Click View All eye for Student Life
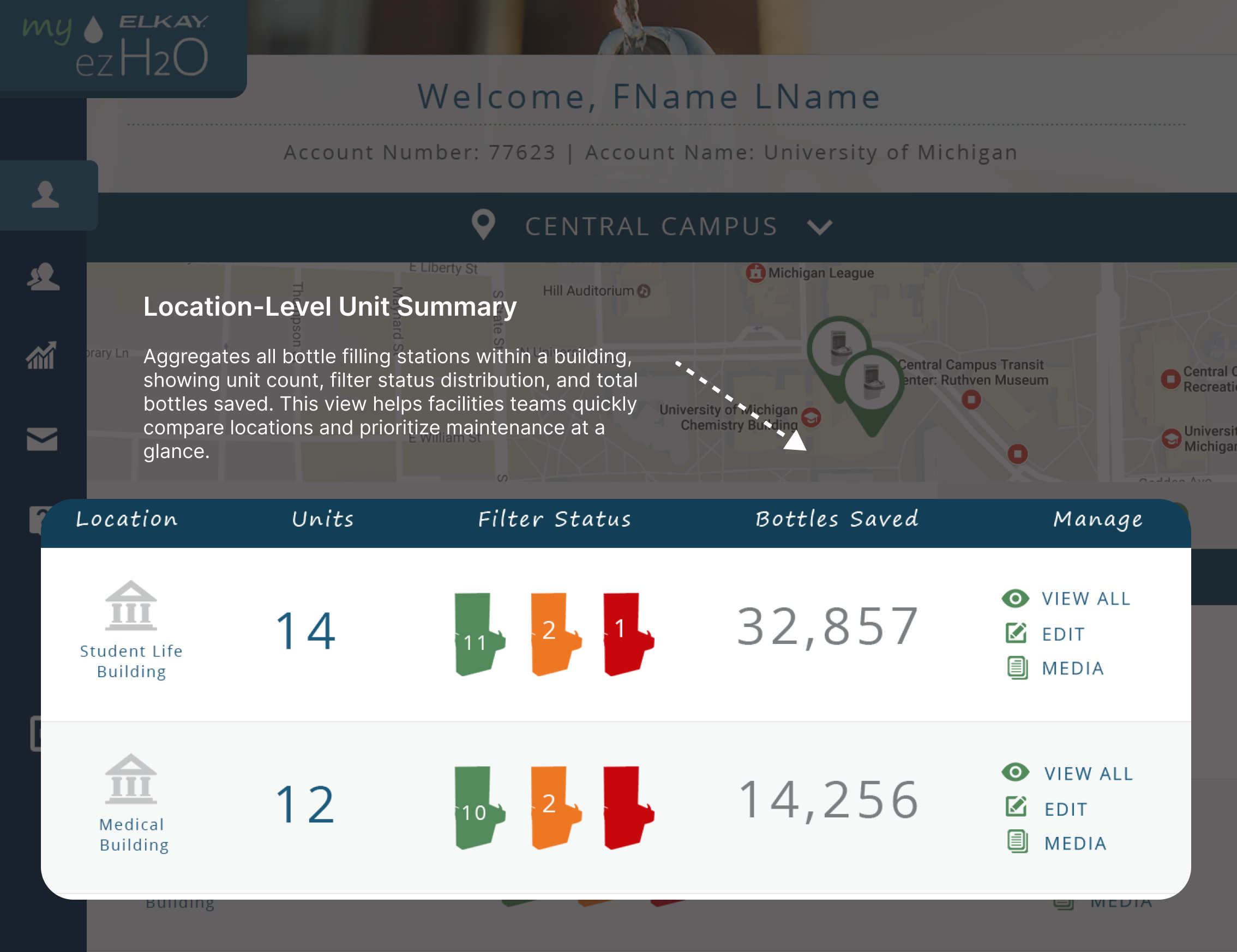This screenshot has height=952, width=1237. (1015, 598)
